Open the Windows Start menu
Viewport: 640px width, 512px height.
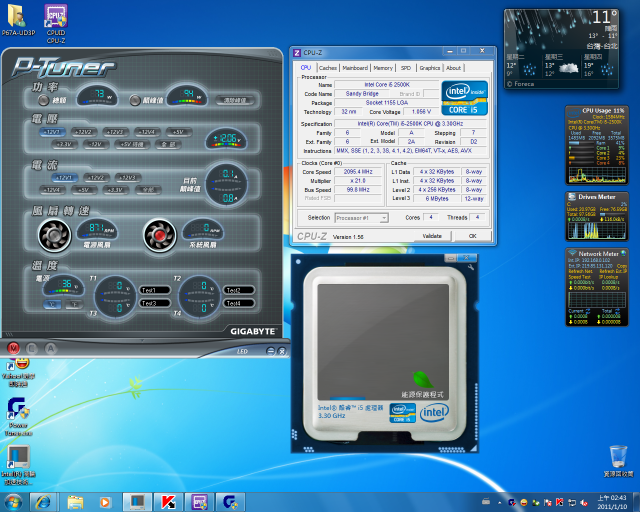tap(13, 502)
